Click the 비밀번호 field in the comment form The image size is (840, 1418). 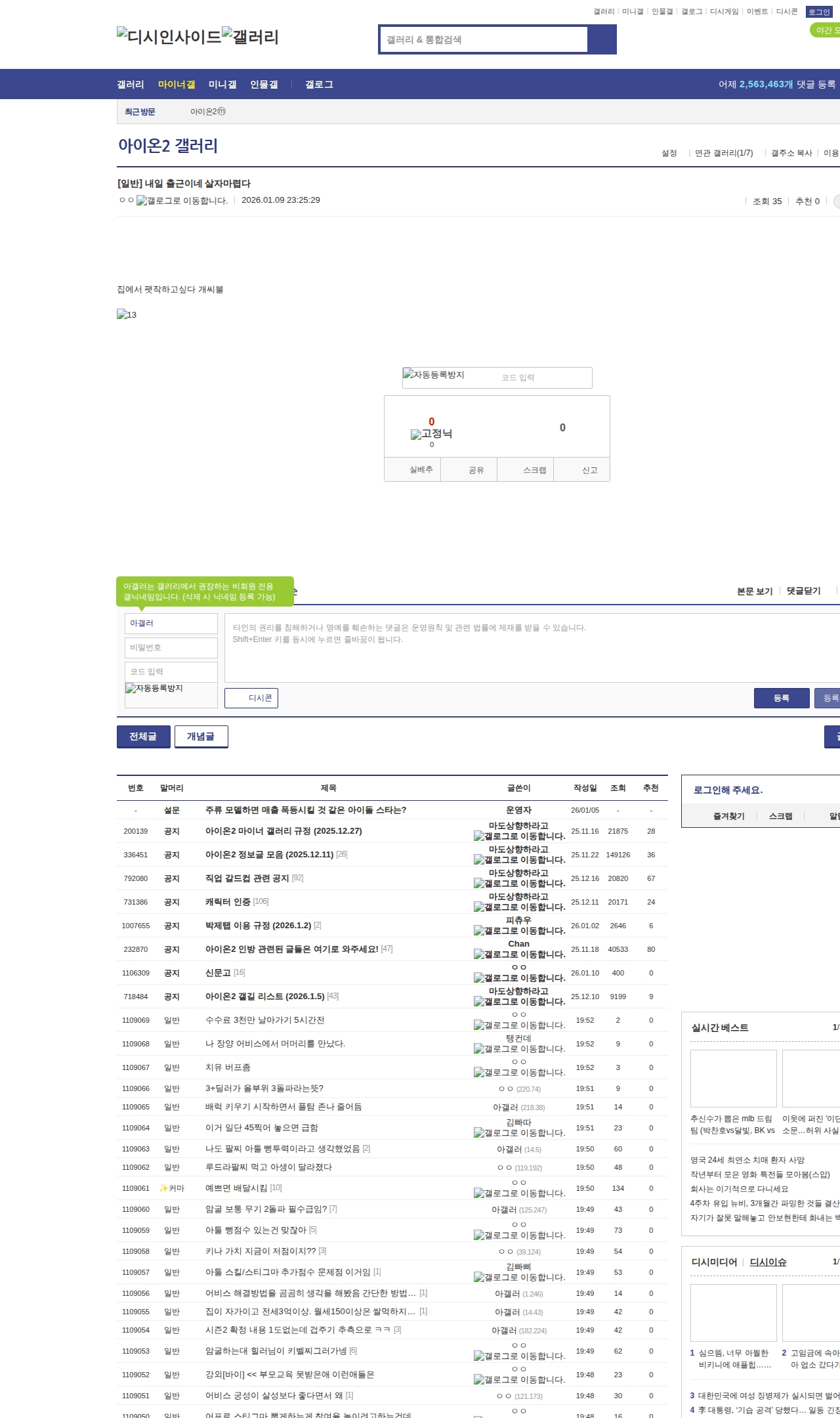pyautogui.click(x=171, y=647)
